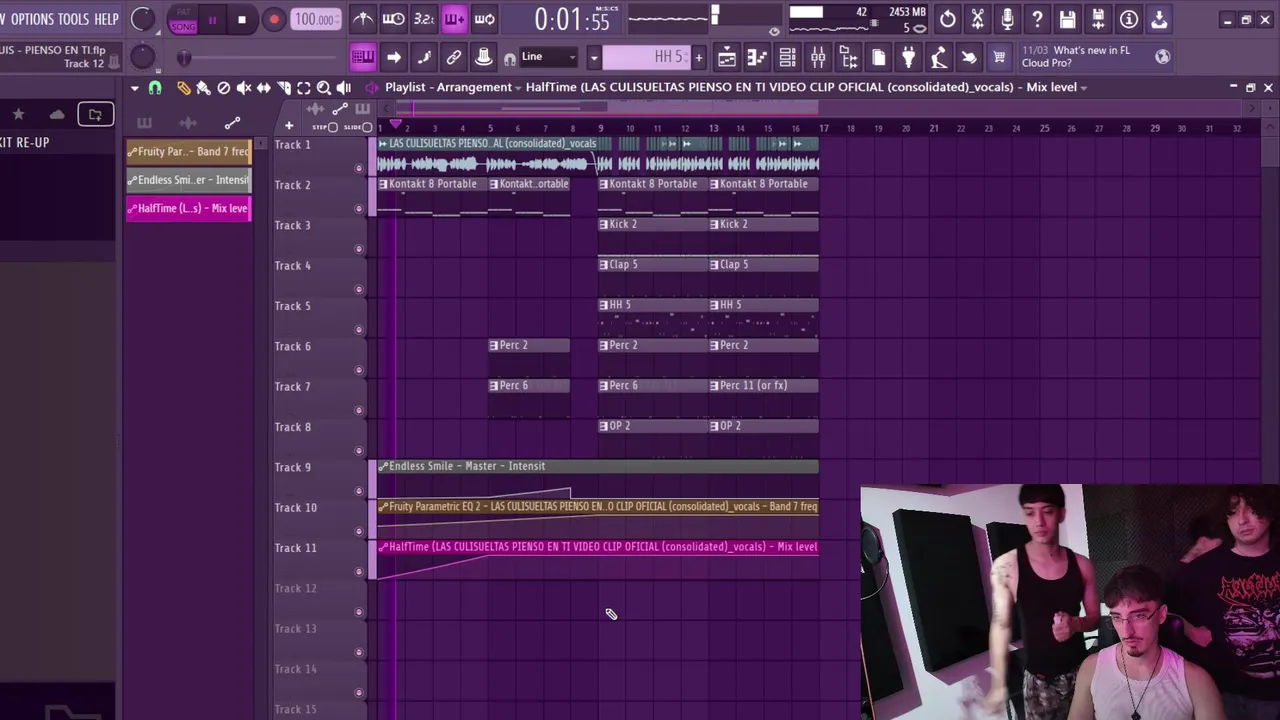Open the plugin database plug icon

coord(908,58)
